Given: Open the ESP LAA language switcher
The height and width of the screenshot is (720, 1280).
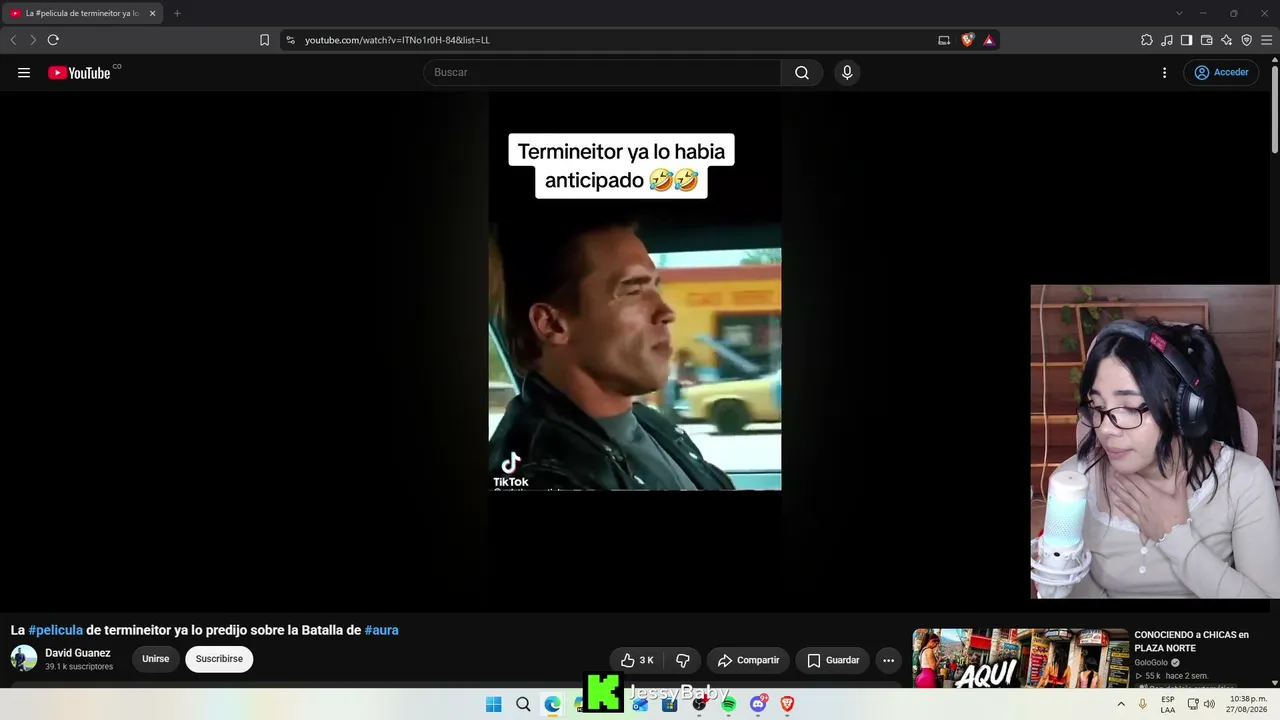Looking at the screenshot, I should pyautogui.click(x=1168, y=704).
